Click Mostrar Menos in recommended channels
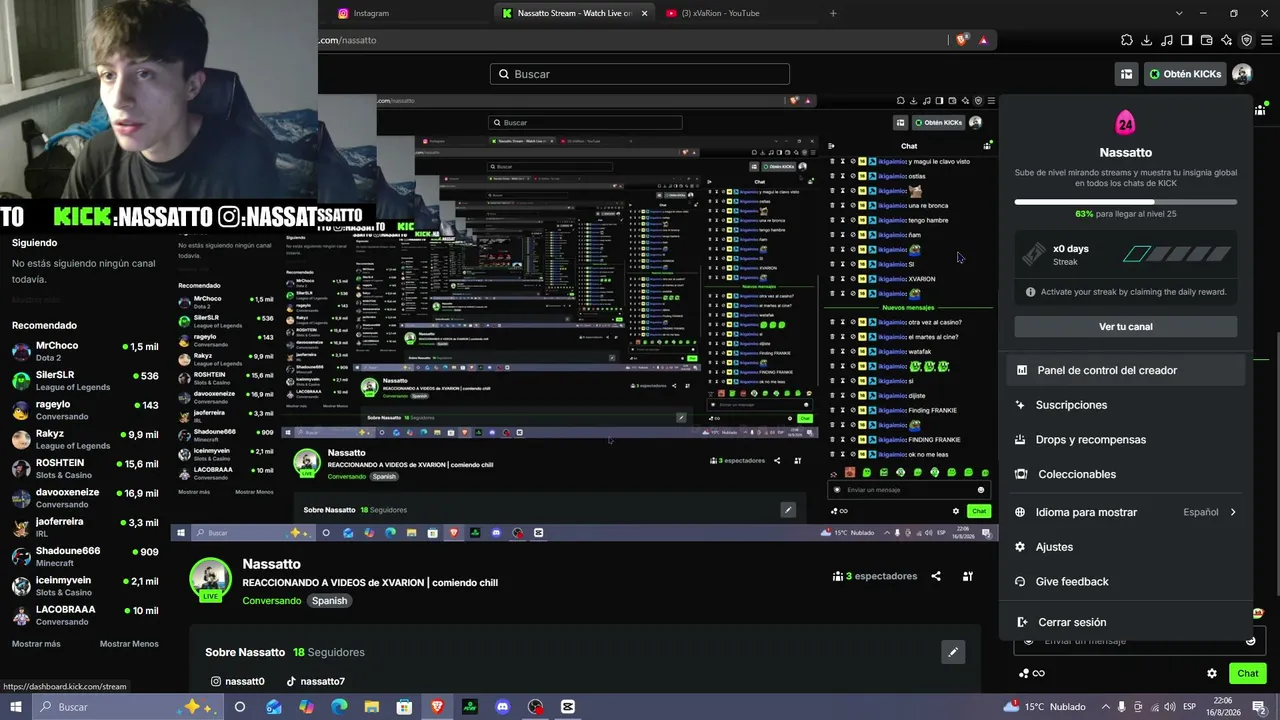The width and height of the screenshot is (1280, 720). tap(129, 644)
